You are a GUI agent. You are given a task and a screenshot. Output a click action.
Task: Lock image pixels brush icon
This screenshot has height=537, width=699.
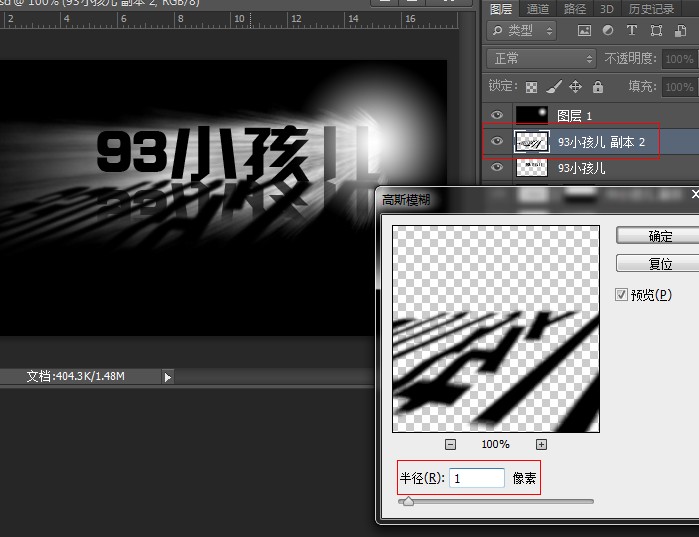(555, 87)
